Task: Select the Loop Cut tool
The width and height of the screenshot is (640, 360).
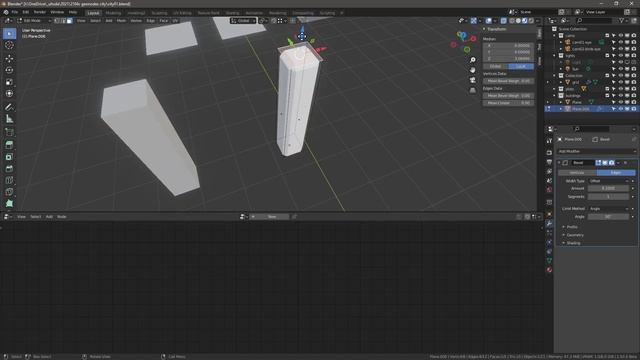Action: (9, 180)
